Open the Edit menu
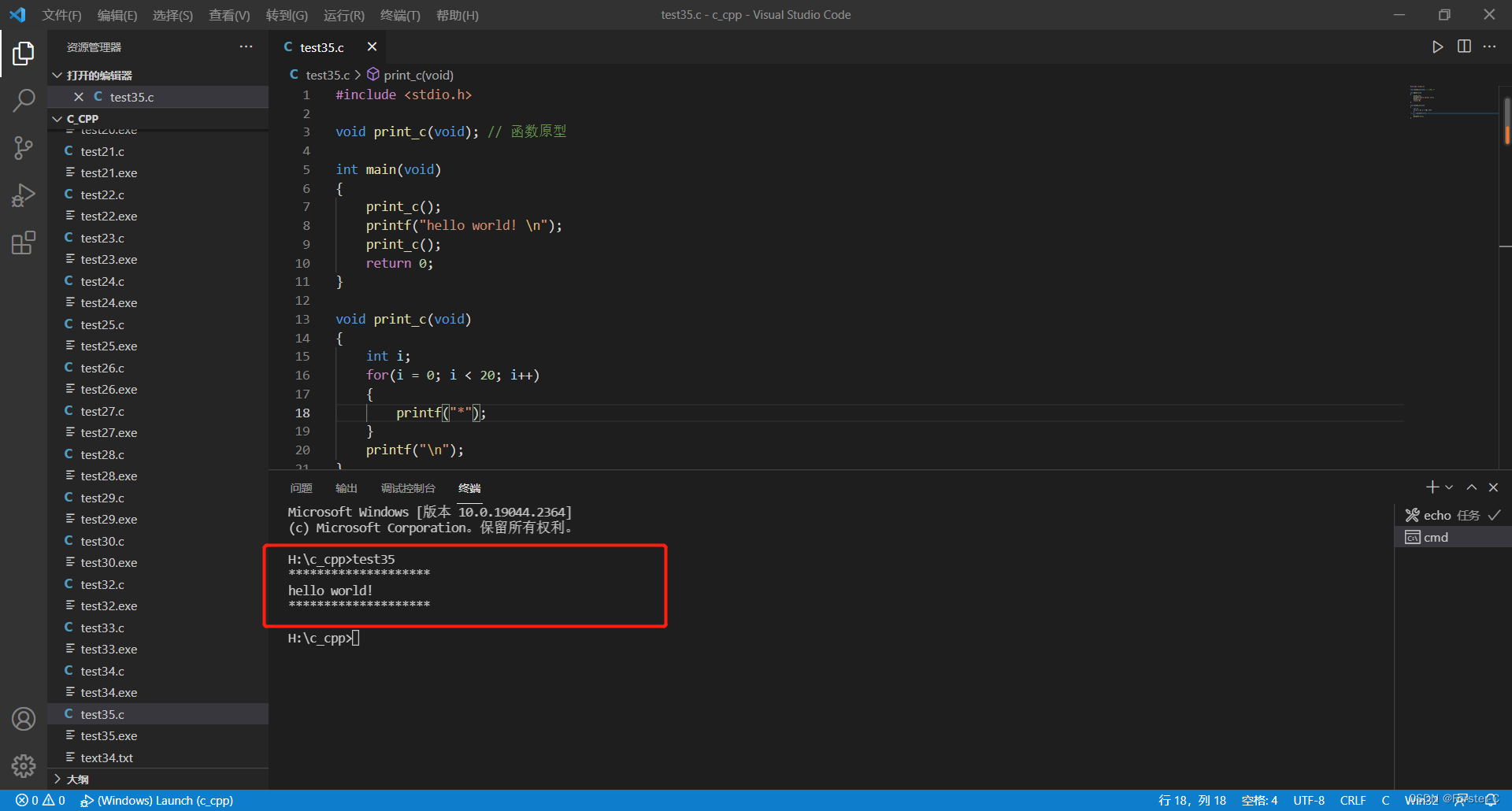1512x811 pixels. pos(117,15)
